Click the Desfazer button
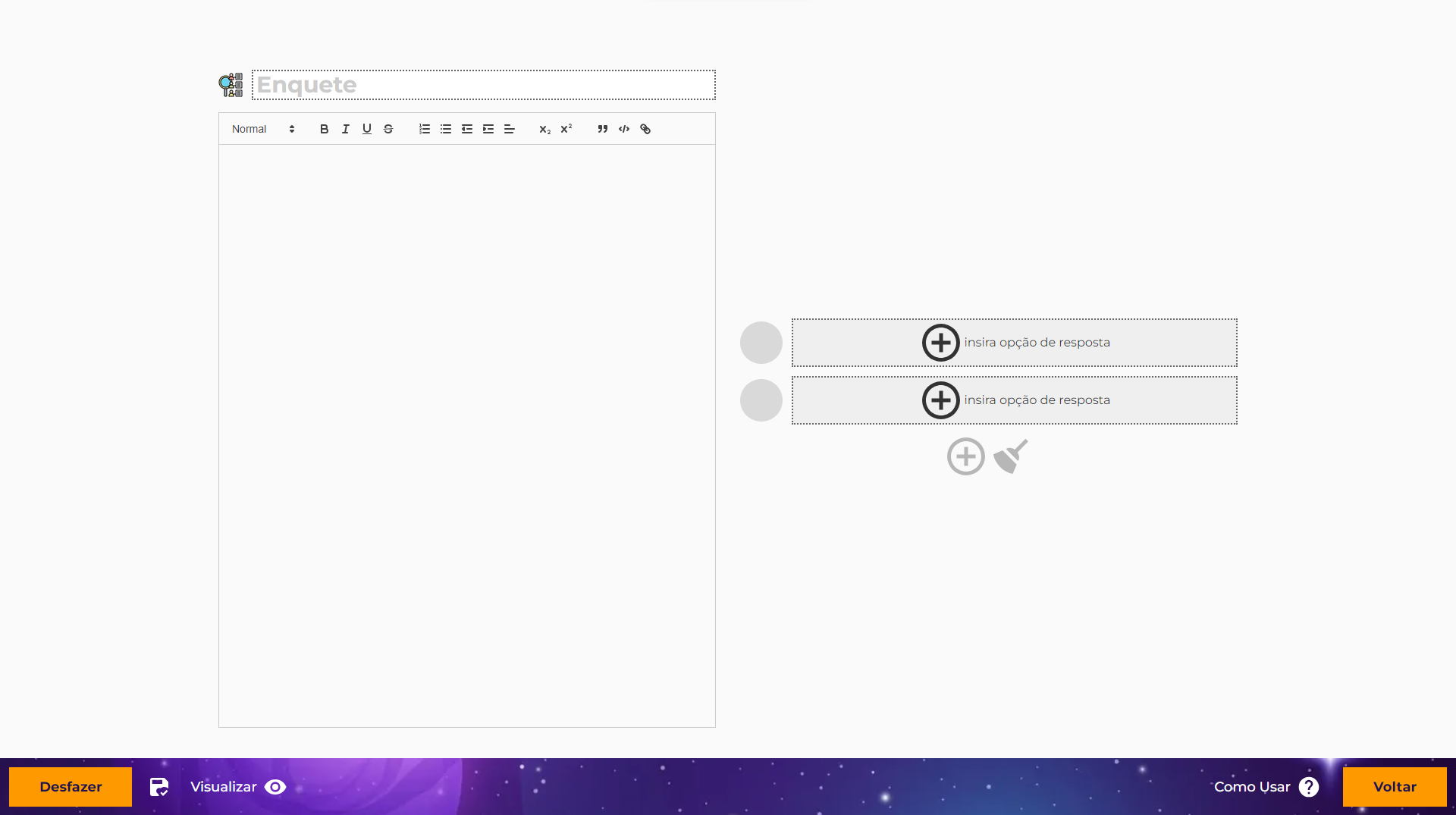Image resolution: width=1456 pixels, height=815 pixels. 71,787
